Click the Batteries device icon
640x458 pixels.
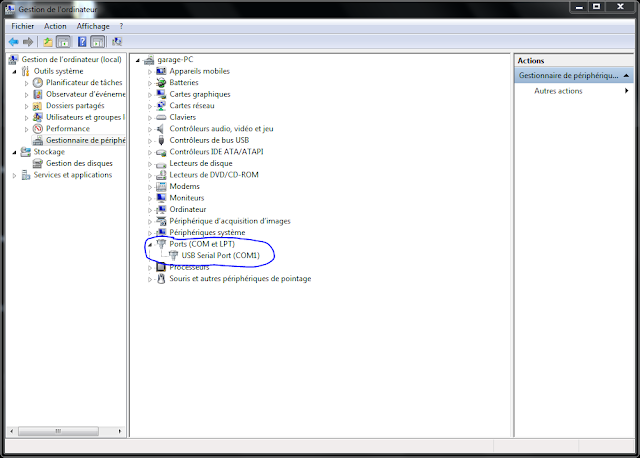click(161, 82)
